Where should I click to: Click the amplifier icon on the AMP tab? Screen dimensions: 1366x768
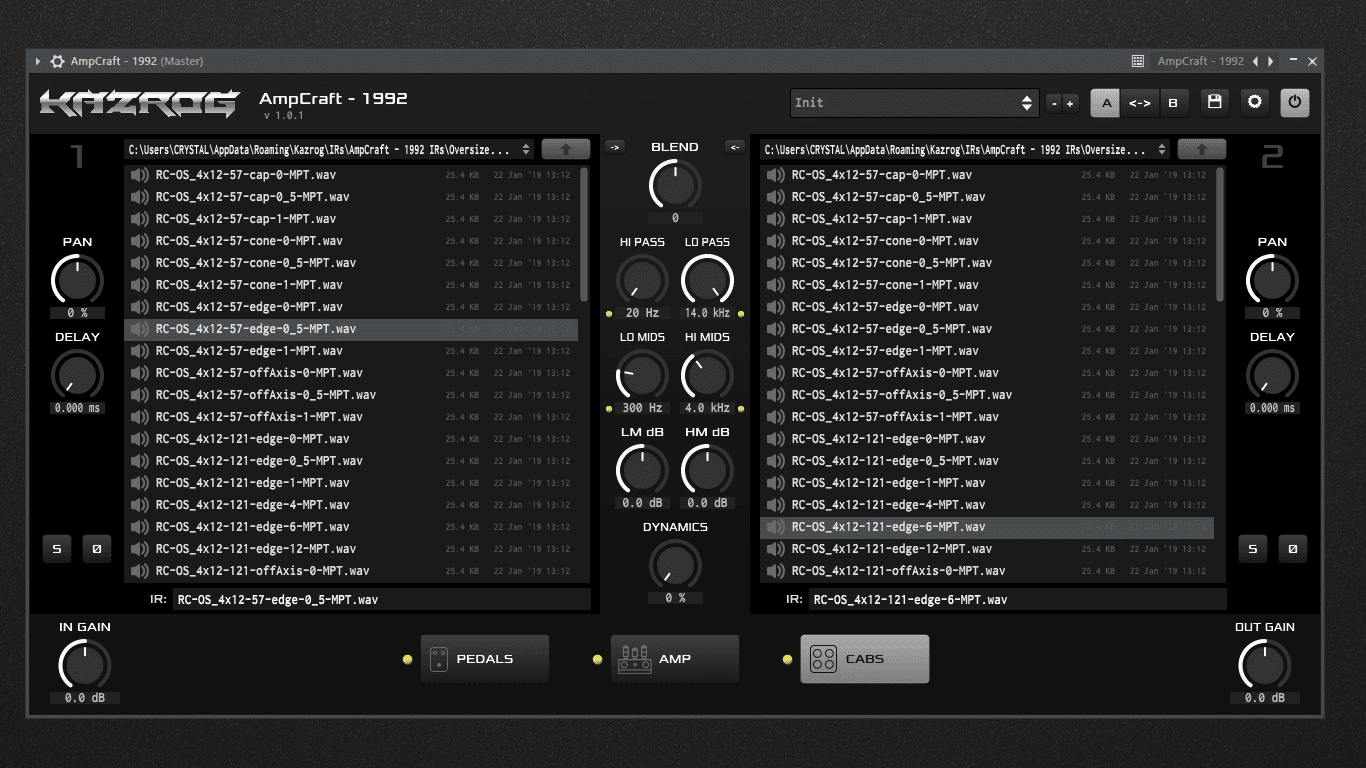click(x=634, y=659)
